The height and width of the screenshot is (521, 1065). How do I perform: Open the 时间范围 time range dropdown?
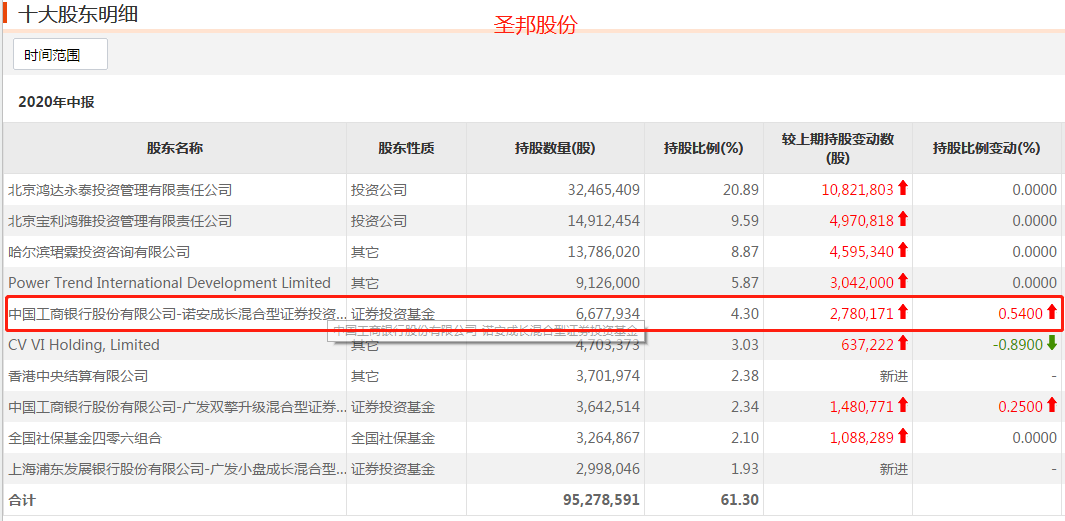coord(60,54)
